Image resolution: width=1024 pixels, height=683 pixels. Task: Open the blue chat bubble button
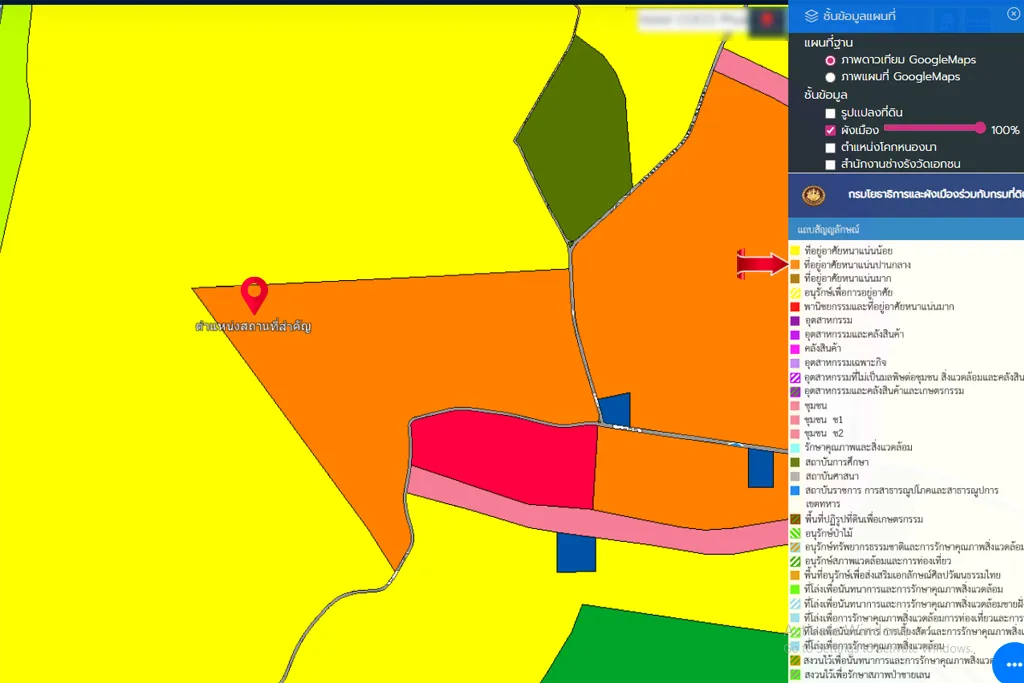tap(1010, 663)
